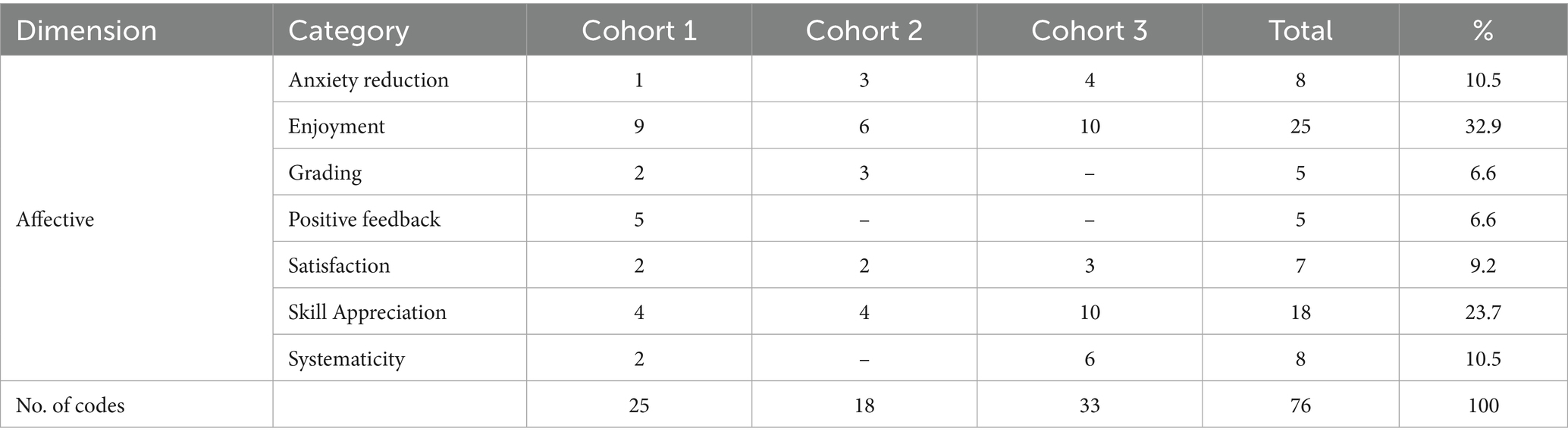Click the Anxiety reduction category cell
1568x441 pixels.
368,80
